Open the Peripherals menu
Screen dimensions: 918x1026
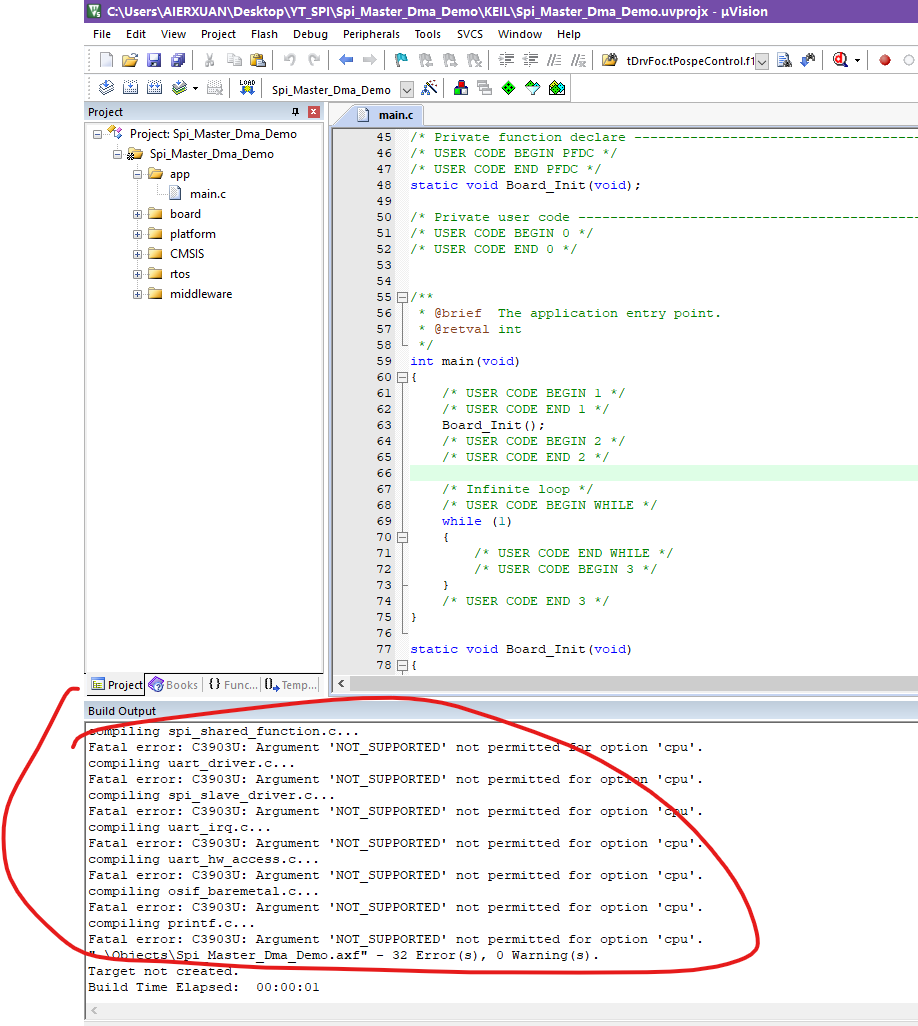tap(371, 34)
